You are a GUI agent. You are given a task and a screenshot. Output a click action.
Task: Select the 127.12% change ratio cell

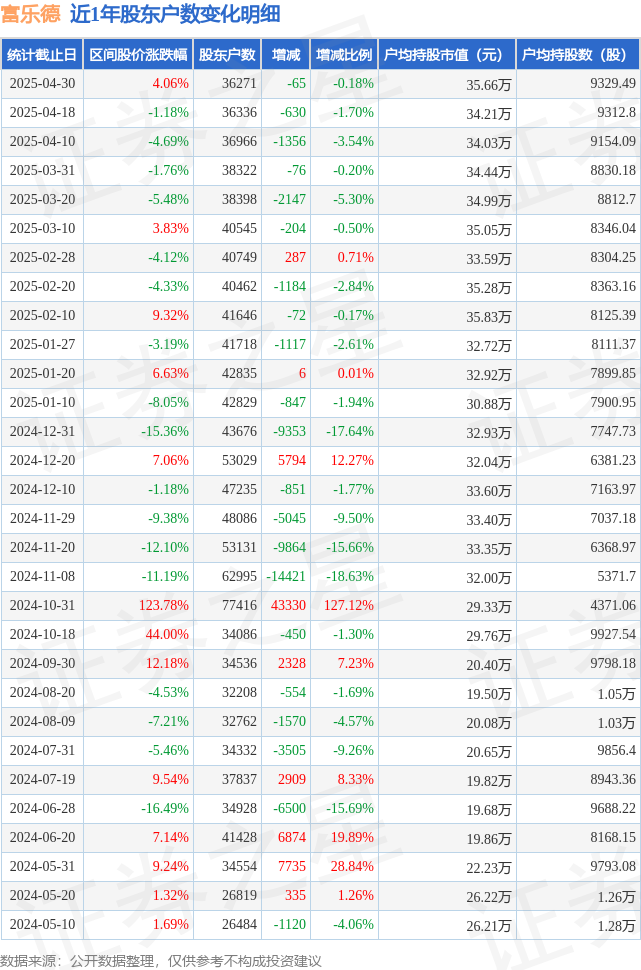[x=349, y=605]
